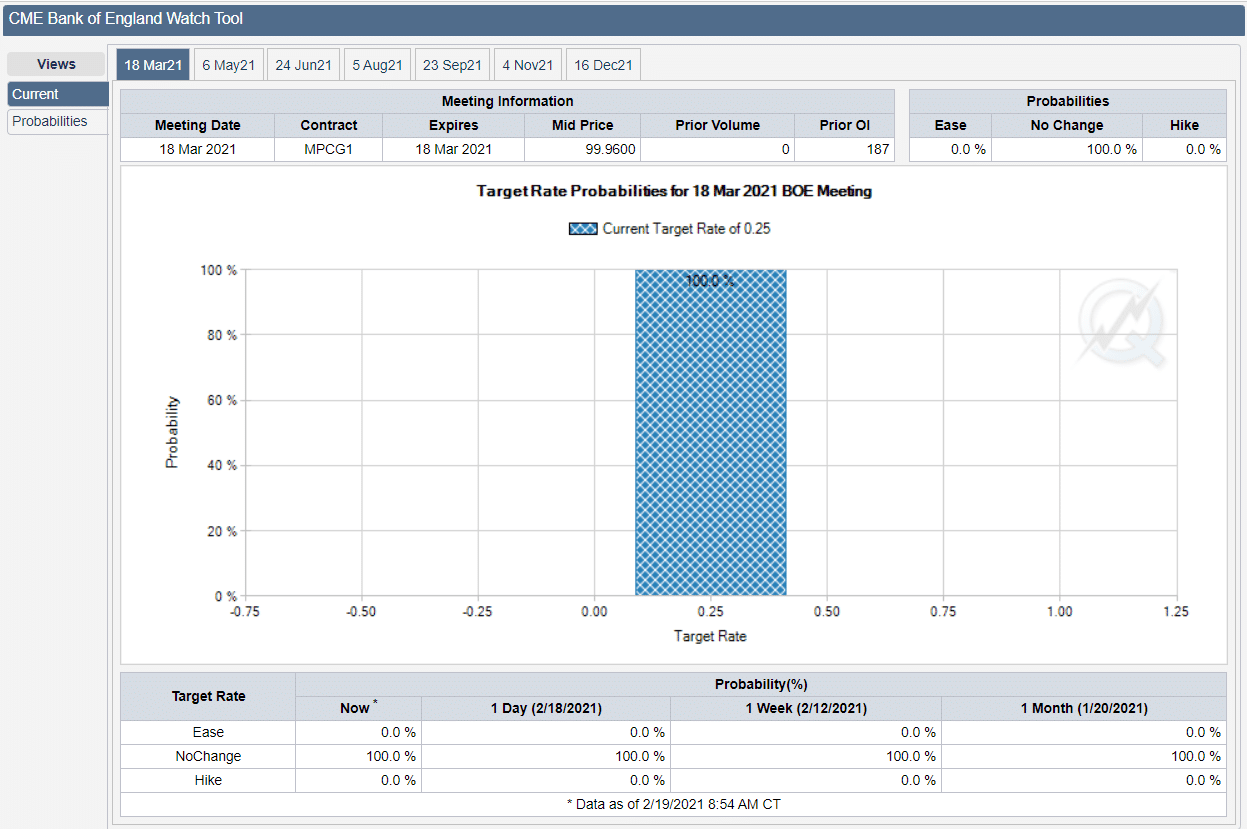Click the Expires column header
The height and width of the screenshot is (829, 1247).
(x=453, y=125)
